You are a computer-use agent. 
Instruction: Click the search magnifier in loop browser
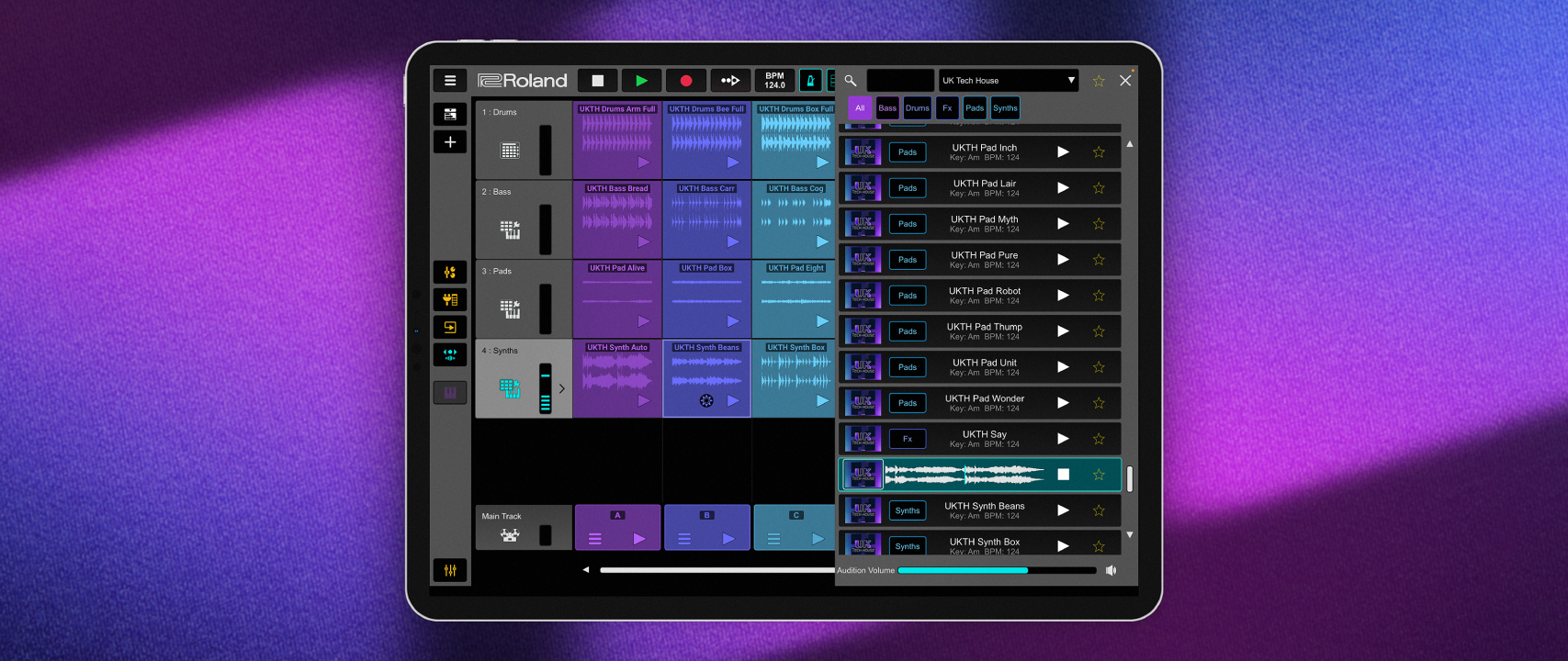[x=851, y=81]
